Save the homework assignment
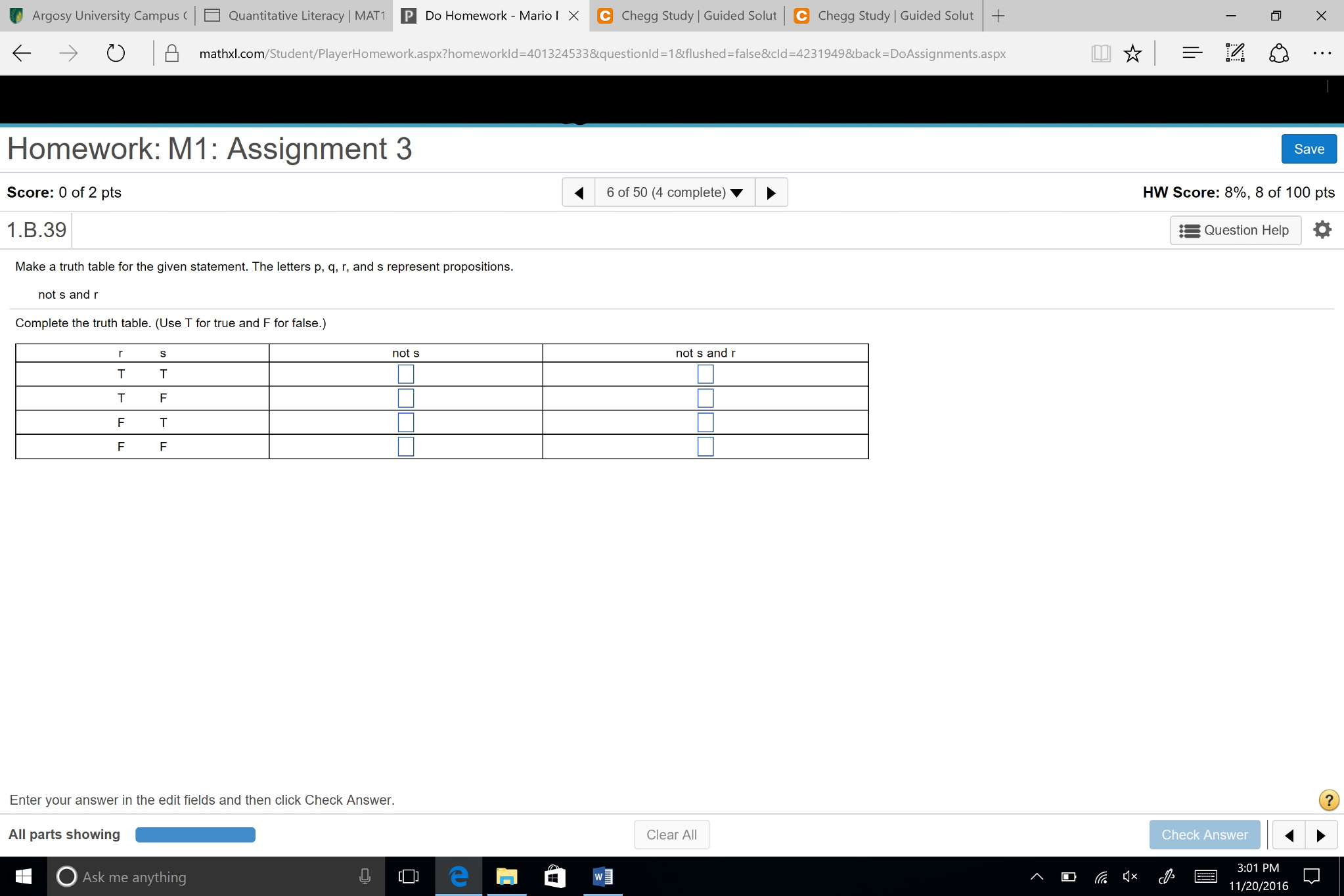 click(1308, 148)
